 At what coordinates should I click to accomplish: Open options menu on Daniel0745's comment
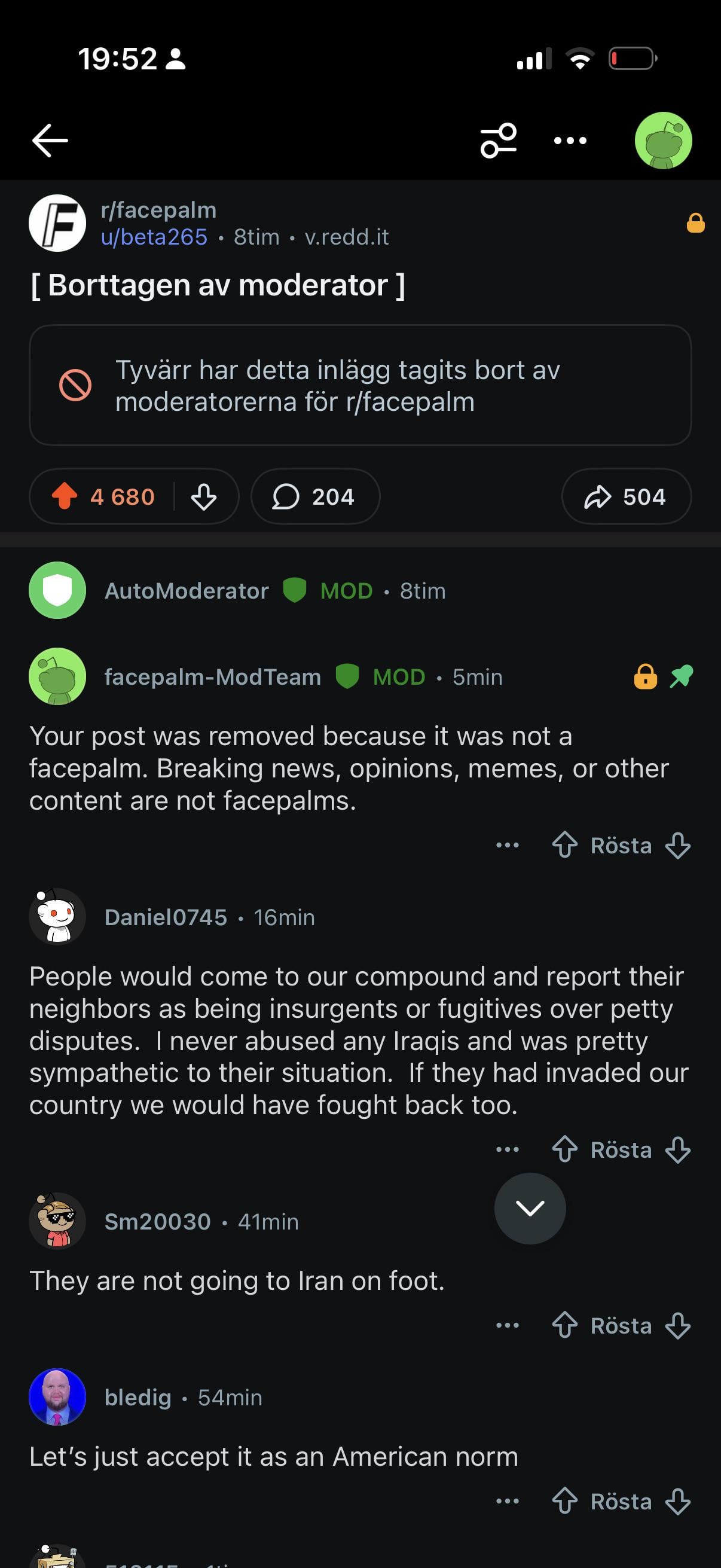(508, 1150)
